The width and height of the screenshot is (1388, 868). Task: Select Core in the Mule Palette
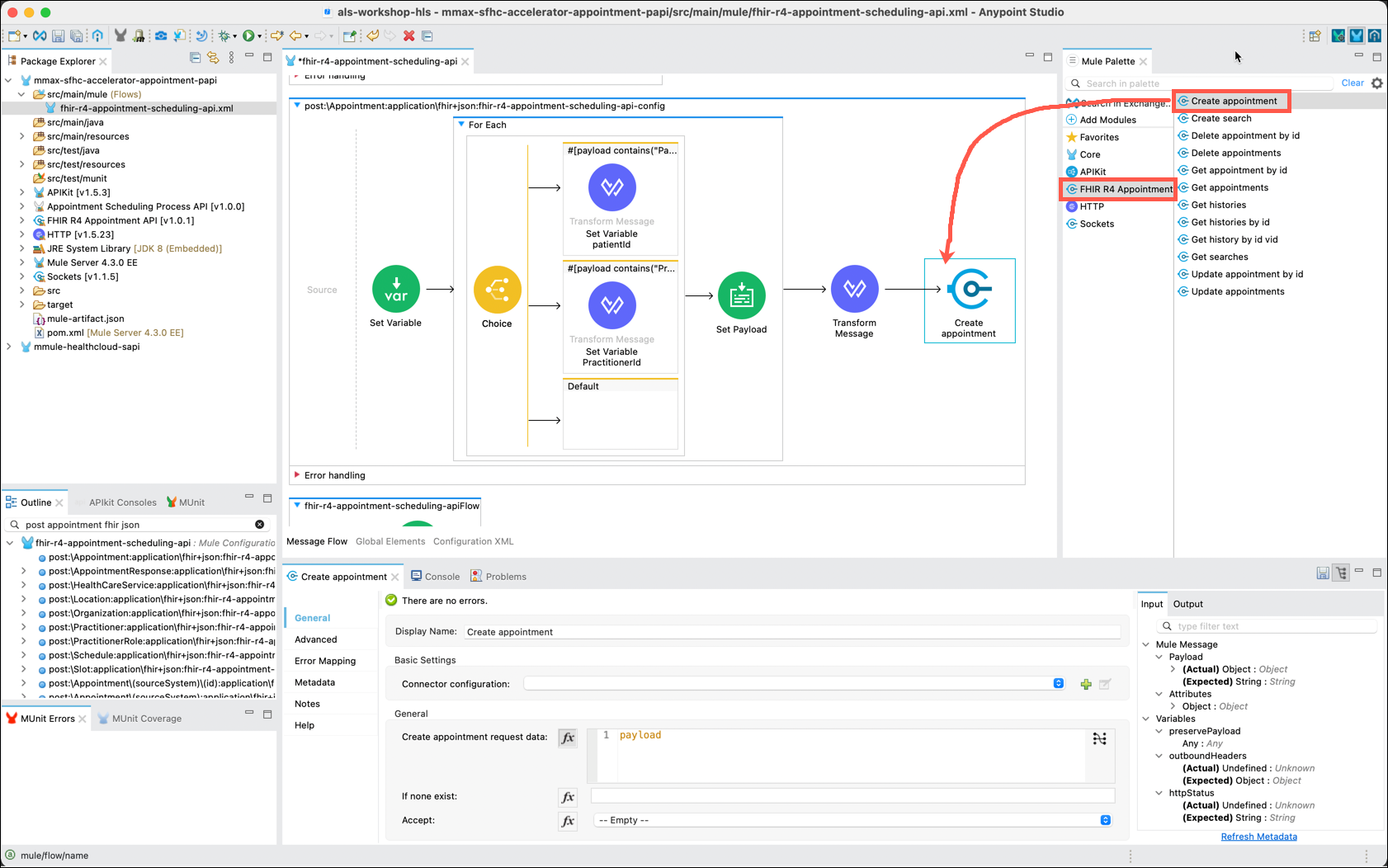click(x=1083, y=154)
